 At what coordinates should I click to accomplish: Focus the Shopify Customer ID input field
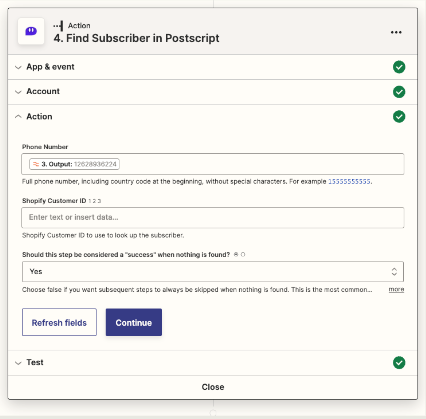[213, 218]
